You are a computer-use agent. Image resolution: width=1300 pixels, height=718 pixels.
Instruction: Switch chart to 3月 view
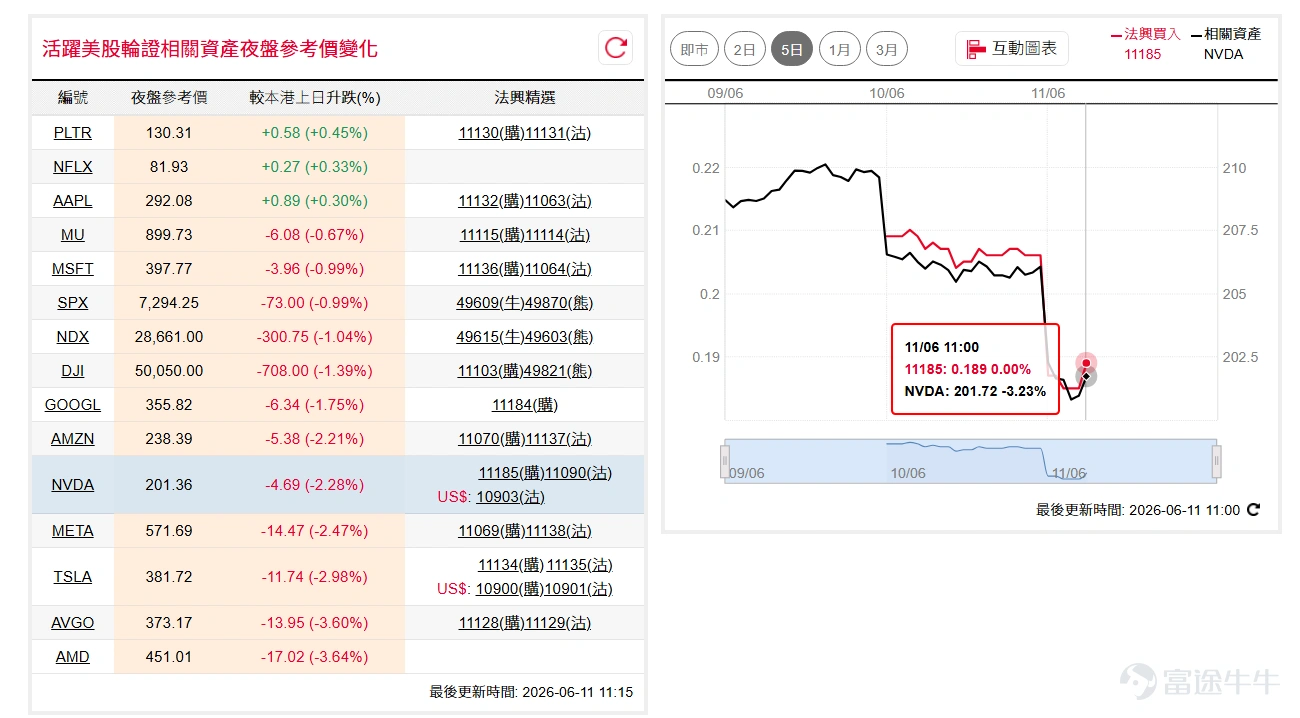tap(886, 49)
